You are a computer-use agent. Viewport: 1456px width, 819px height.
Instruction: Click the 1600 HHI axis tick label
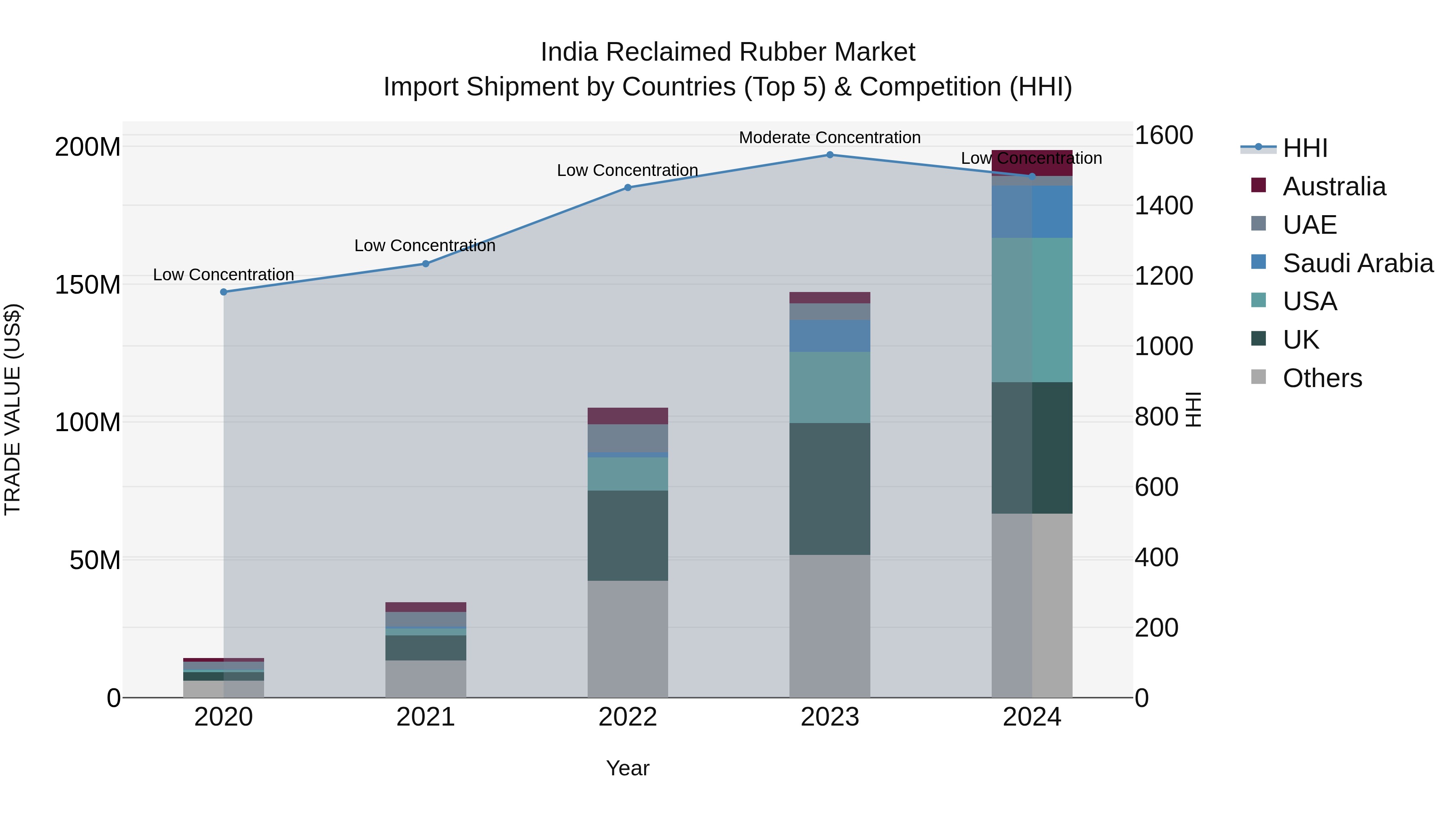tap(1164, 135)
